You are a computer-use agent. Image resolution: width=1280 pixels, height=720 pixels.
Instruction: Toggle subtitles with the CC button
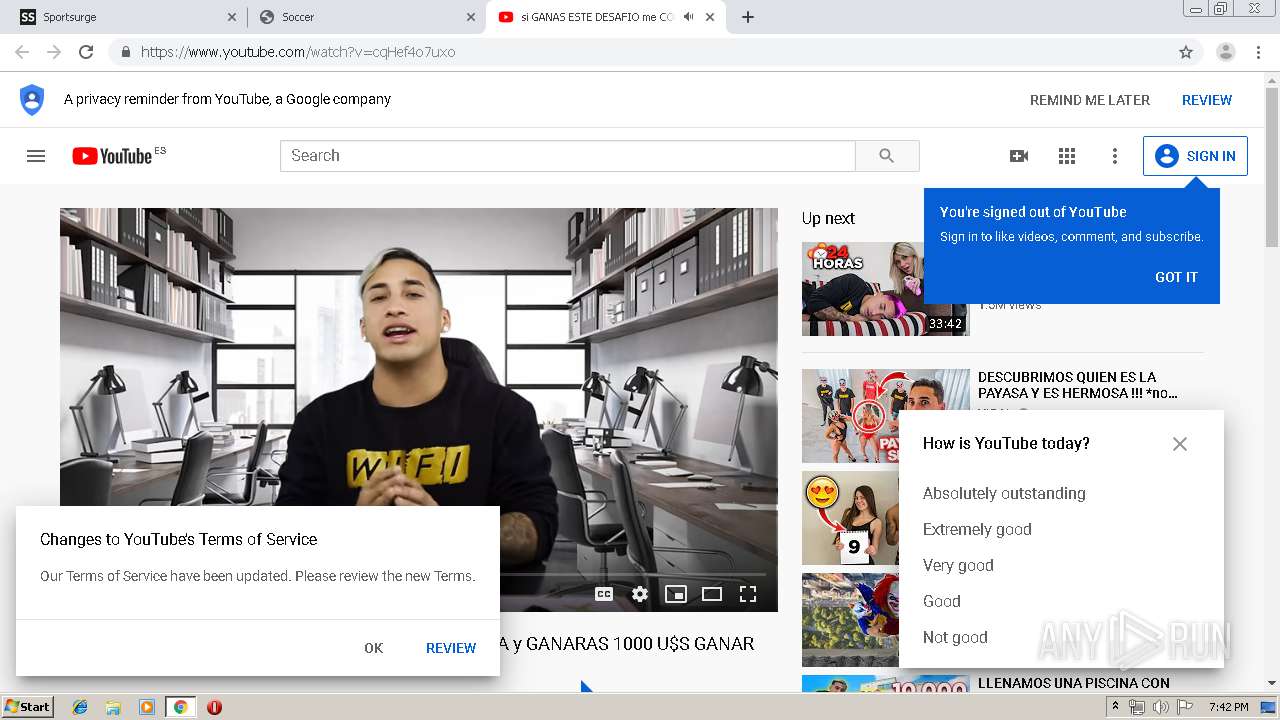point(604,594)
